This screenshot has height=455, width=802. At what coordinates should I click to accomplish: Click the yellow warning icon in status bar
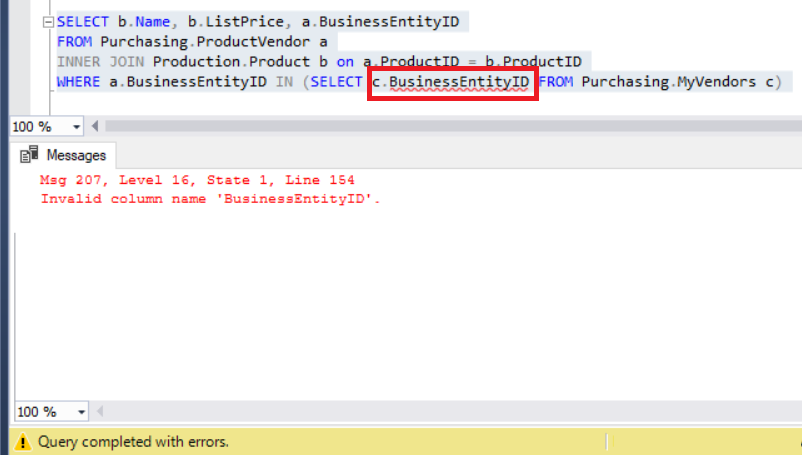pyautogui.click(x=23, y=442)
